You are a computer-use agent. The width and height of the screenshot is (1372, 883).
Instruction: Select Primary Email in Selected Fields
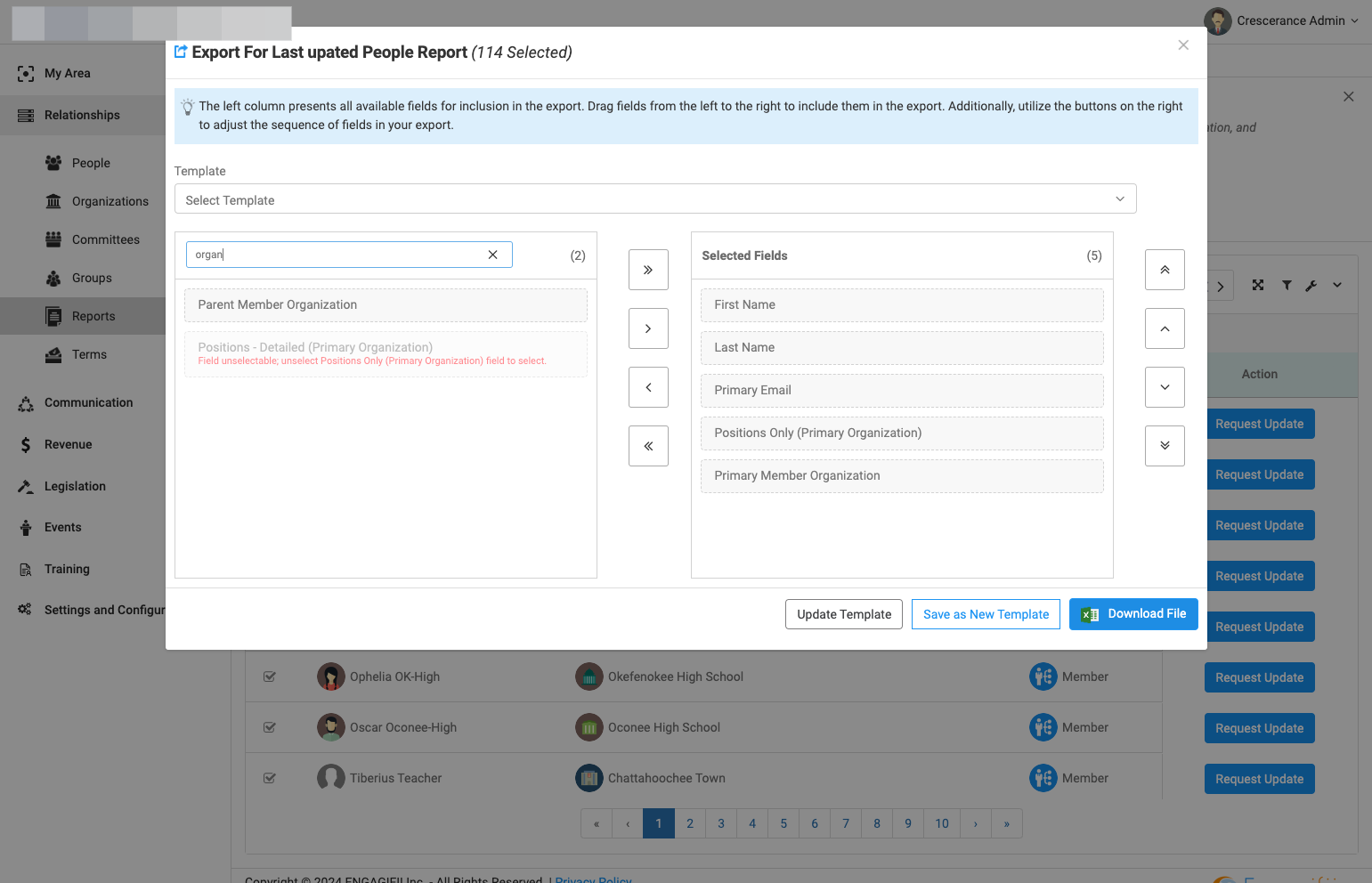pos(902,390)
